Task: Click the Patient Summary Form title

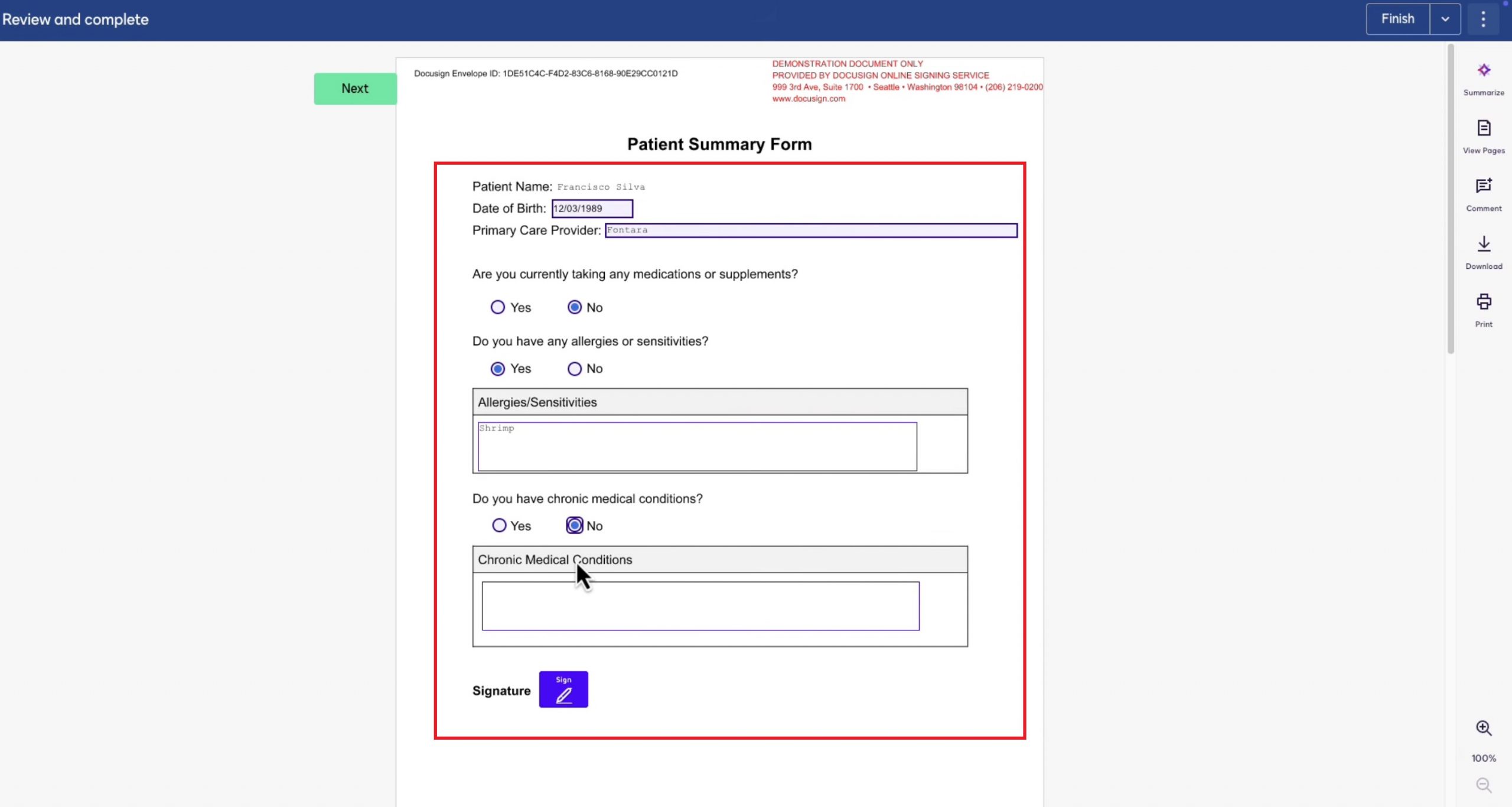Action: (x=719, y=144)
